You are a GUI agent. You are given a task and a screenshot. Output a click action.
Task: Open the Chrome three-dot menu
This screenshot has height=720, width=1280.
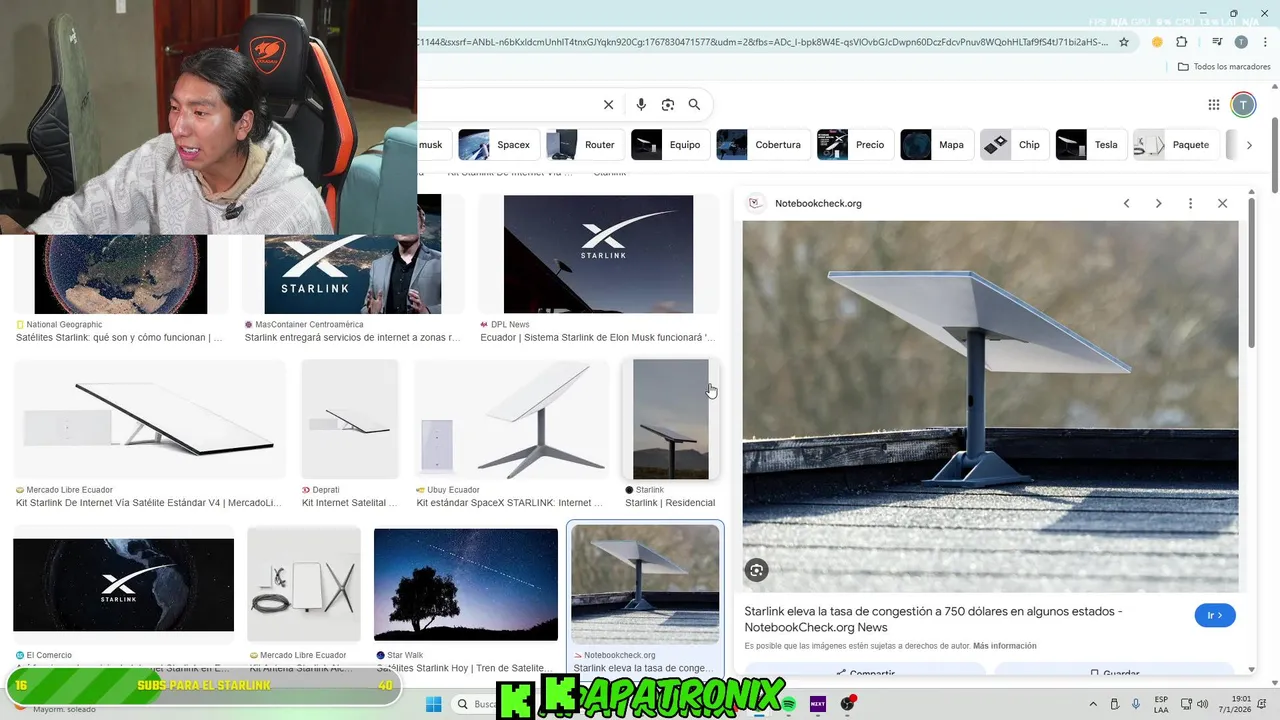pos(1263,42)
